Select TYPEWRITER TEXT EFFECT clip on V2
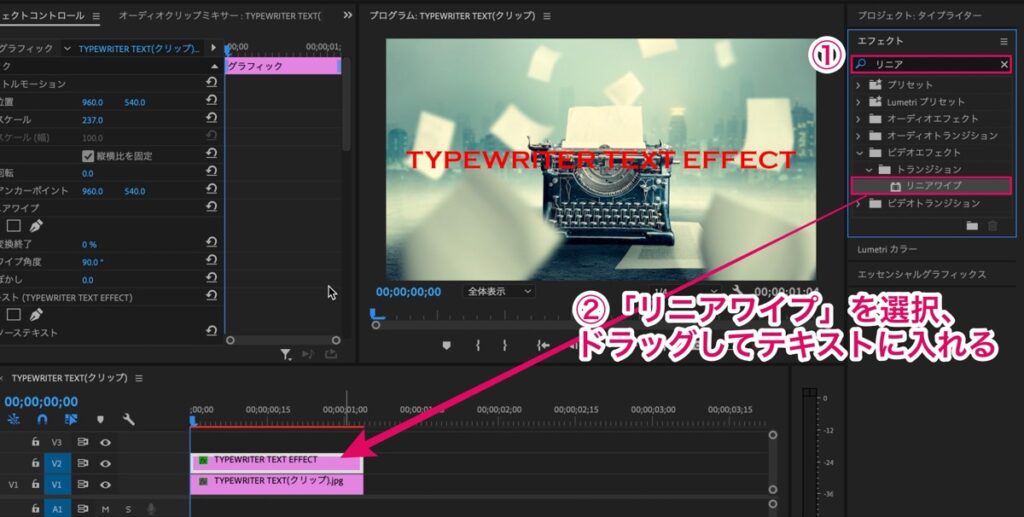1024x517 pixels. pos(276,462)
